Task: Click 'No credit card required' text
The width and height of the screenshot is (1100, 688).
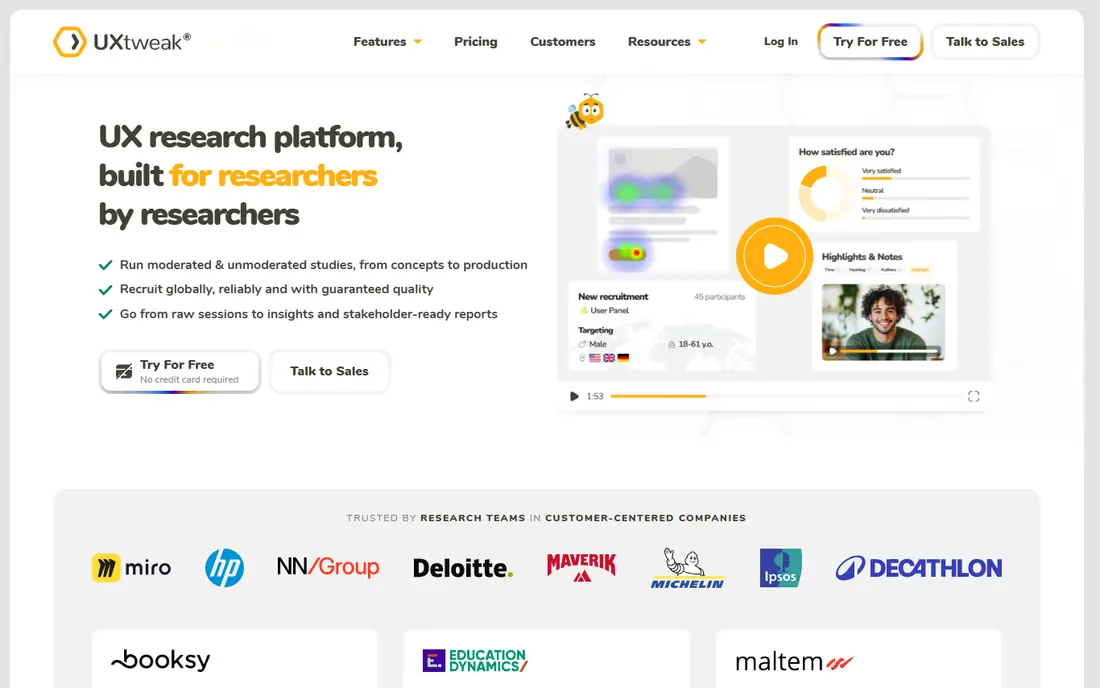Action: (189, 379)
